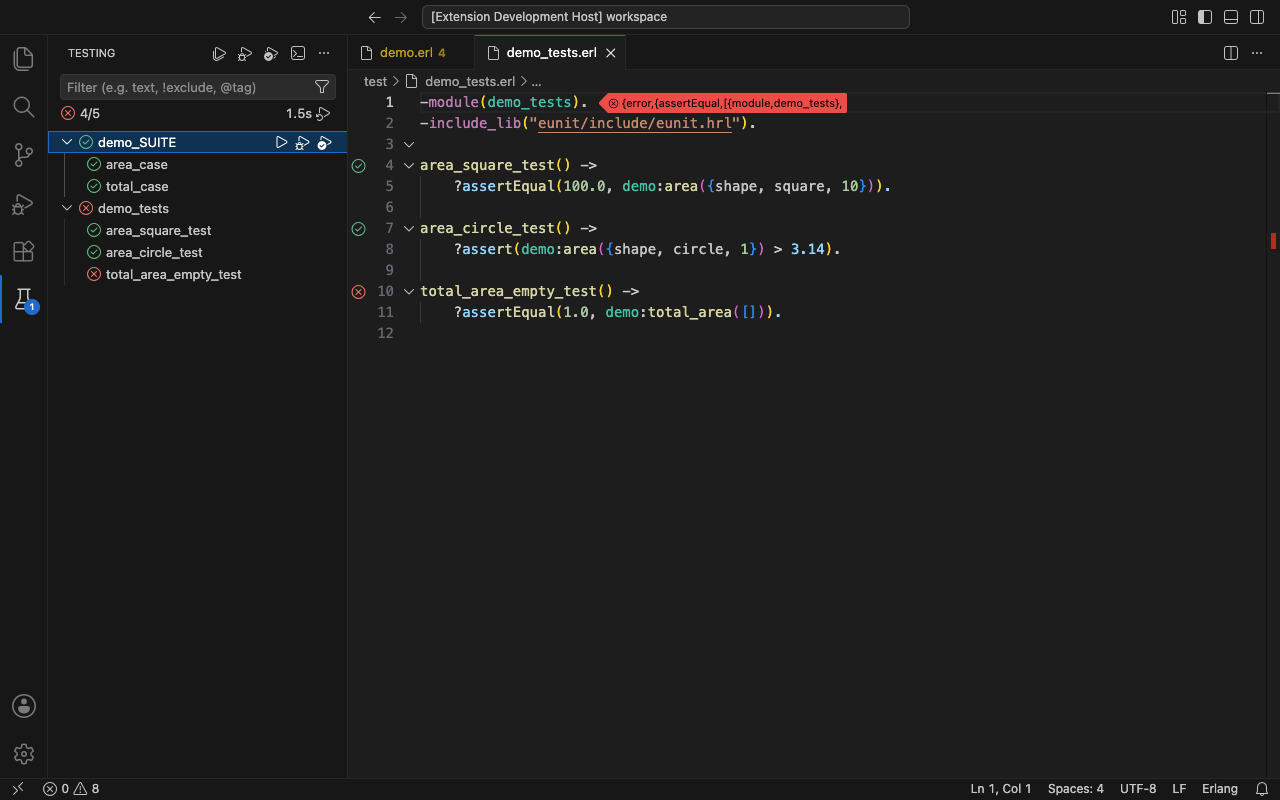
Task: Select the failed total_area_empty_test item
Action: coord(174,275)
